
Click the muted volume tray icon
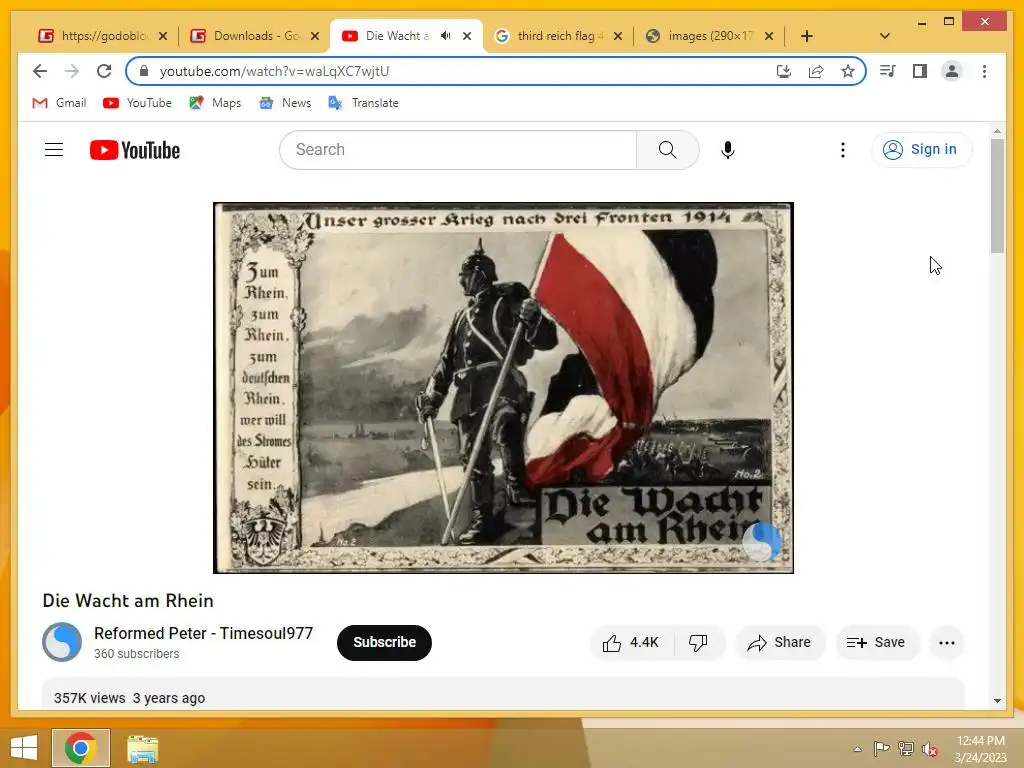930,749
